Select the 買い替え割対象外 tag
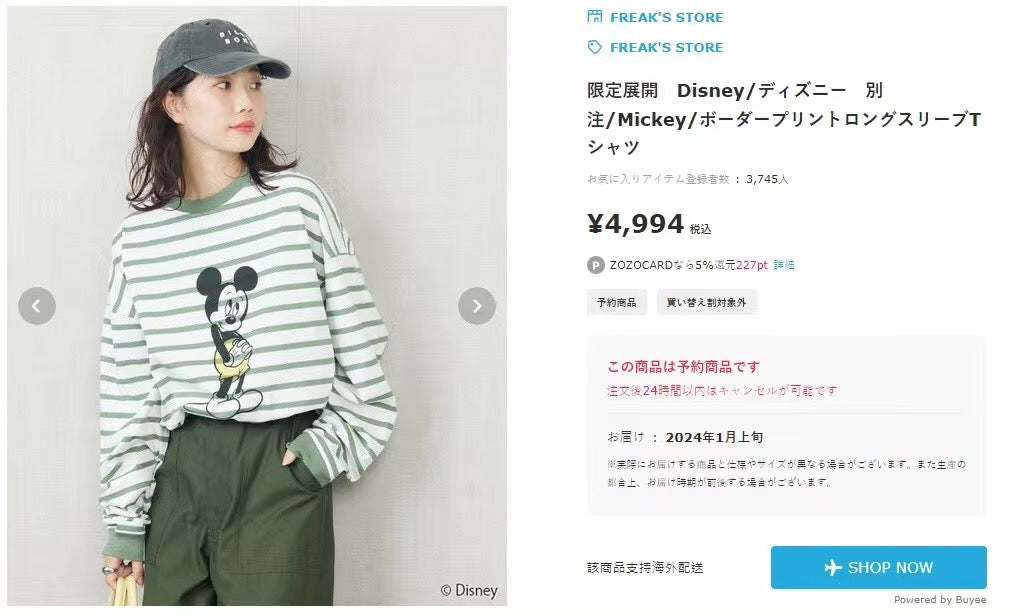This screenshot has height=615, width=1024. click(707, 302)
